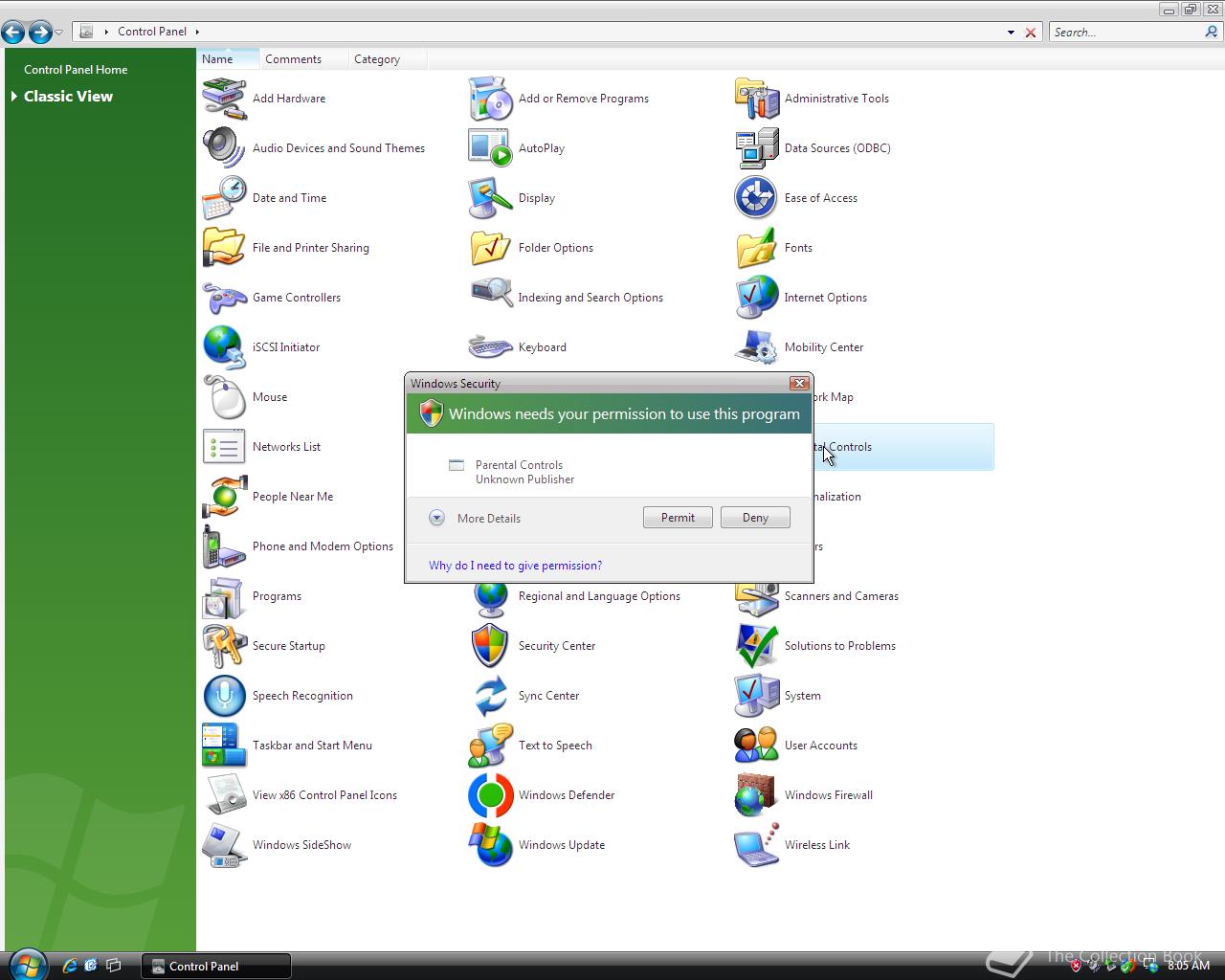Open the Windows Firewall icon
1225x980 pixels.
point(757,795)
